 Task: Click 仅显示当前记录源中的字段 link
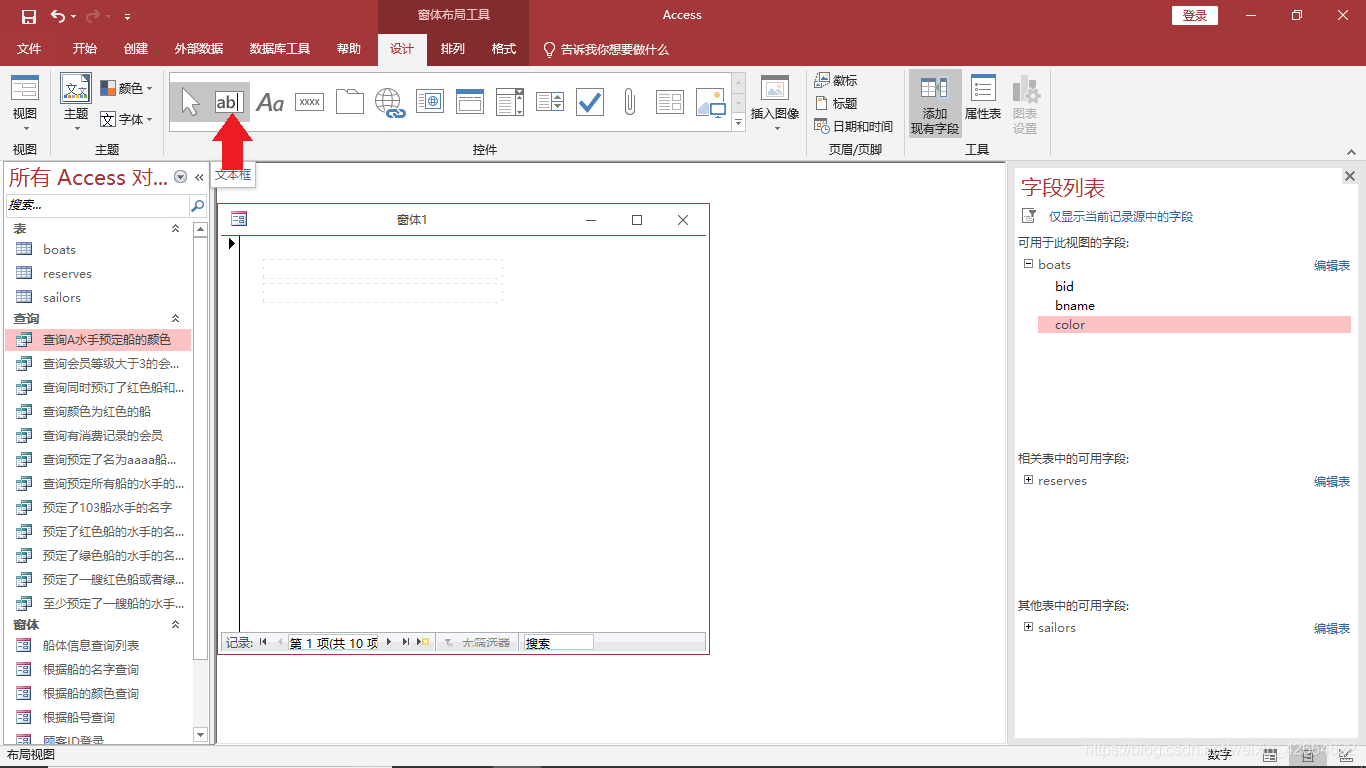pyautogui.click(x=1120, y=216)
